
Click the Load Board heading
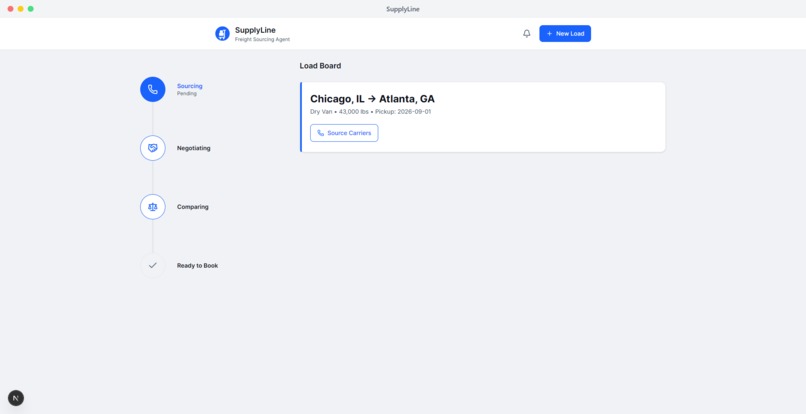coord(320,66)
